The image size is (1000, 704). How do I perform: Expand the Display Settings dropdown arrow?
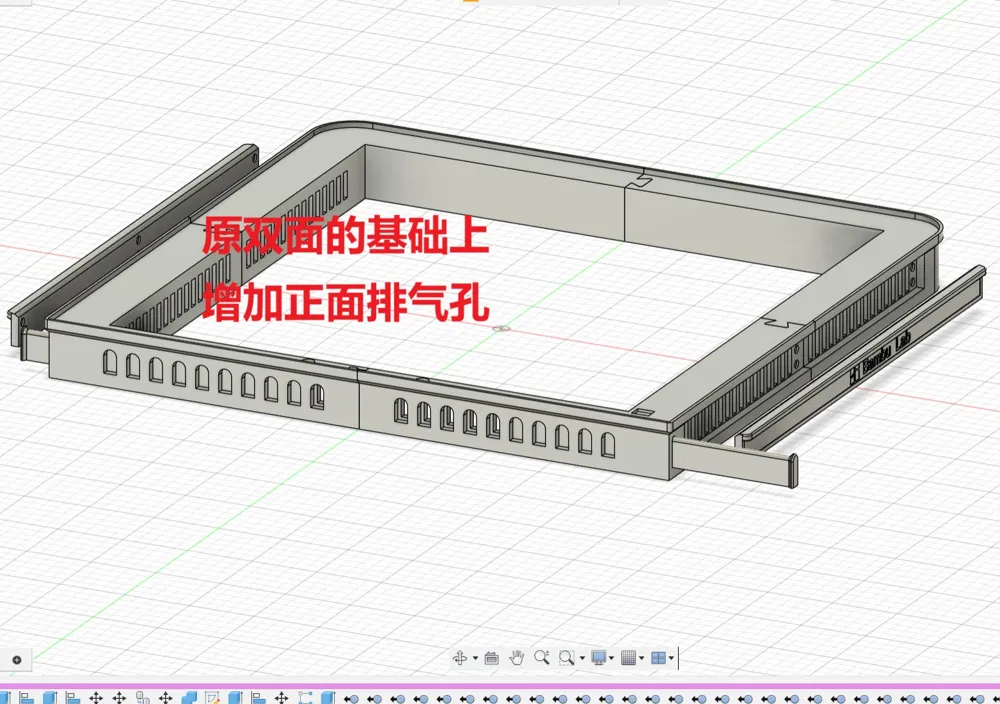612,658
